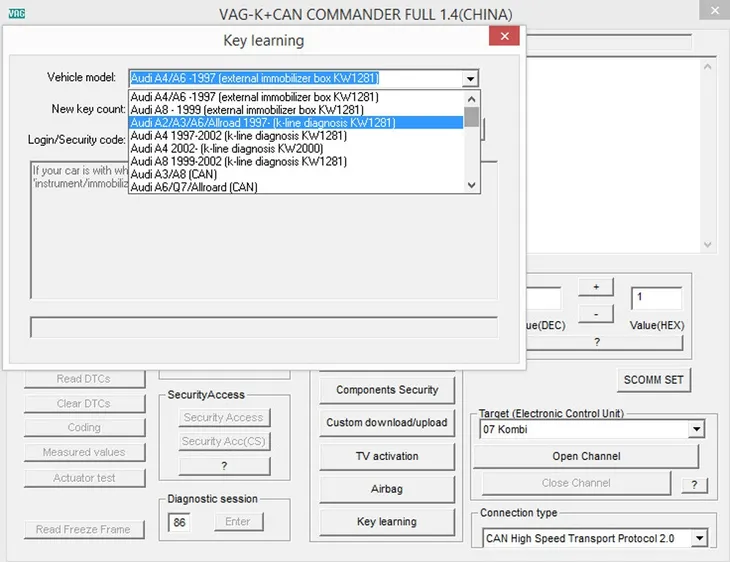Click the Value(DEC) input field
This screenshot has height=562, width=730.
coord(543,298)
